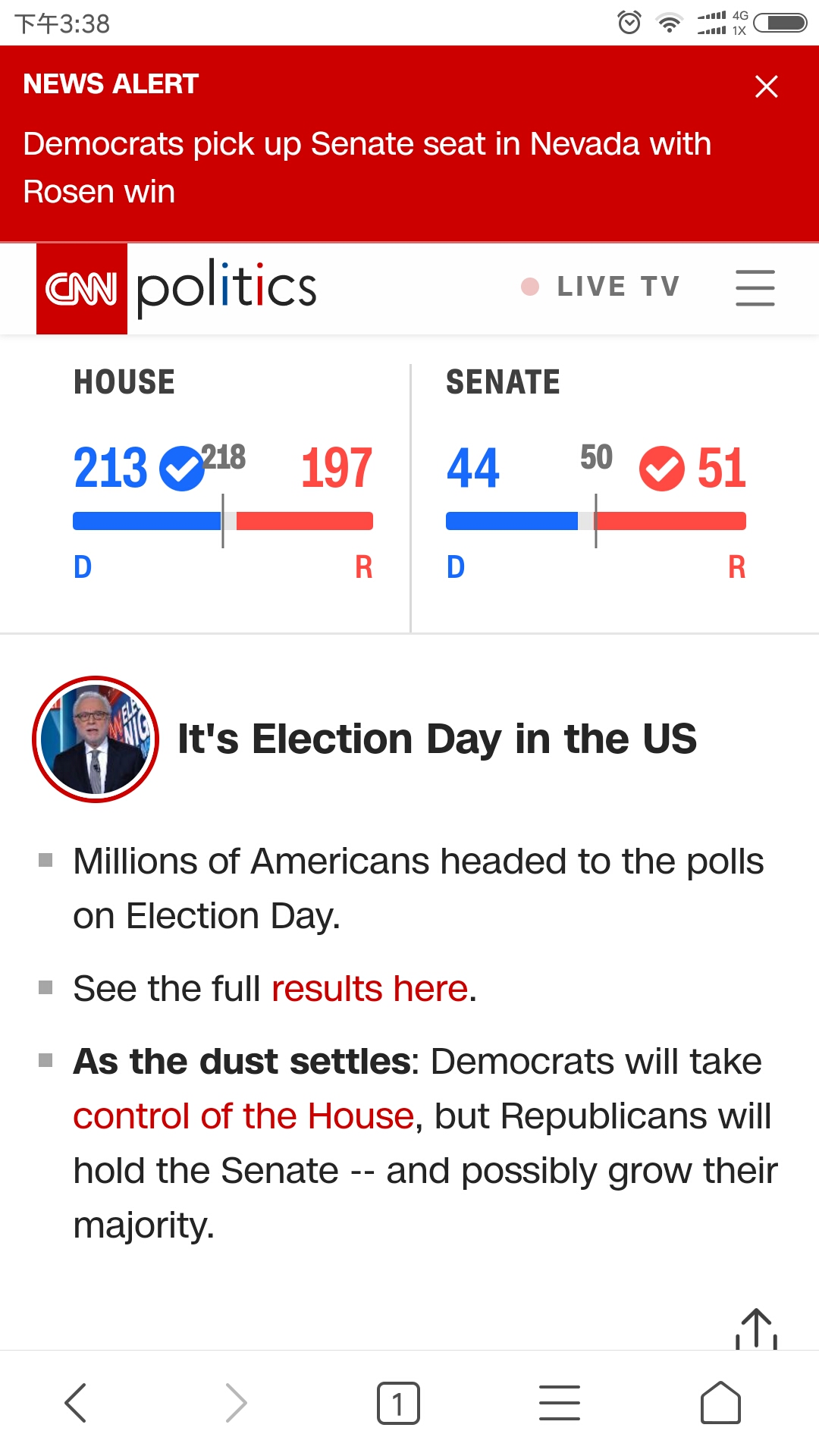Open the browser tabs counter
This screenshot has width=819, height=1456.
click(398, 1403)
